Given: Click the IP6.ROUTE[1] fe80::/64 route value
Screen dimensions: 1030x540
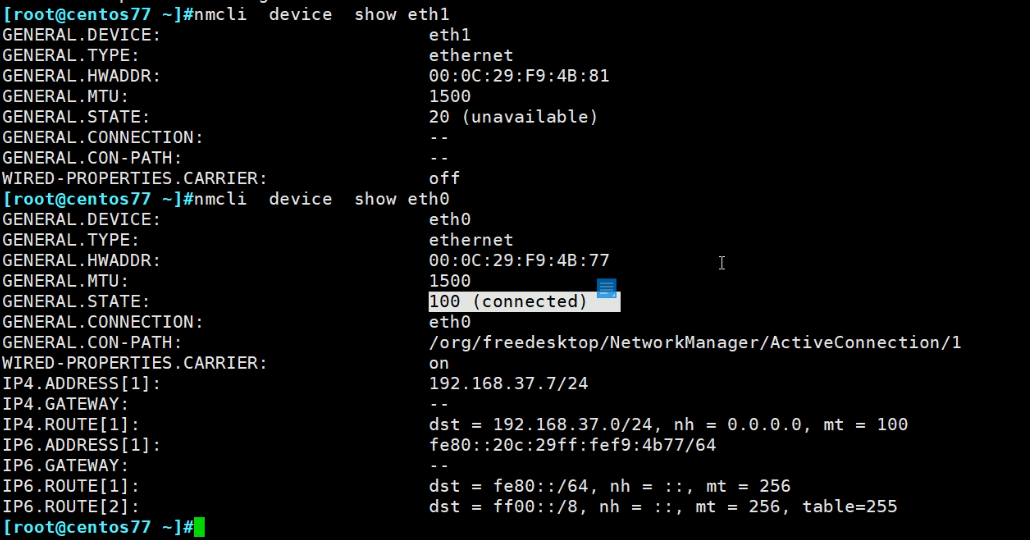Looking at the screenshot, I should coord(609,486).
